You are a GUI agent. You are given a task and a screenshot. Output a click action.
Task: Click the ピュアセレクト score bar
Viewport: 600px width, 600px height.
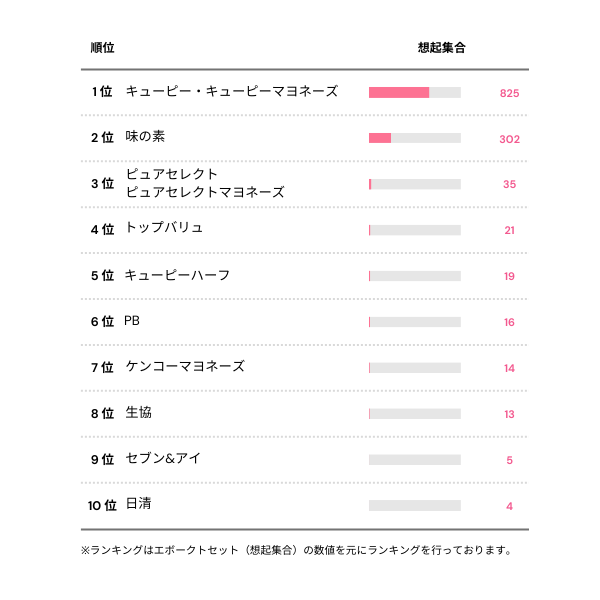414,184
